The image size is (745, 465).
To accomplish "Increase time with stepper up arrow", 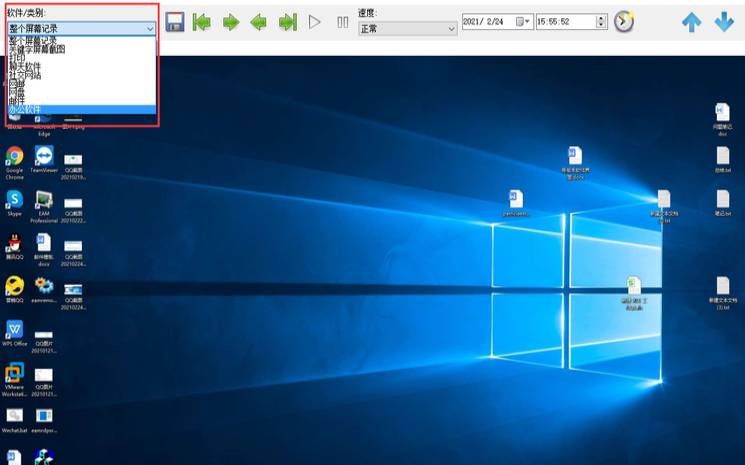I will tap(602, 18).
